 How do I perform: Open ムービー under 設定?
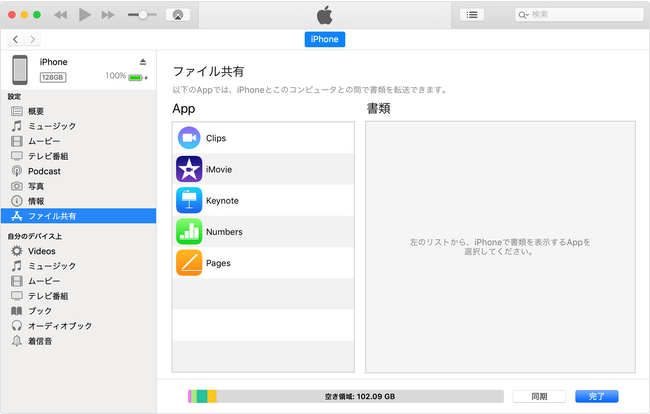pos(78,141)
